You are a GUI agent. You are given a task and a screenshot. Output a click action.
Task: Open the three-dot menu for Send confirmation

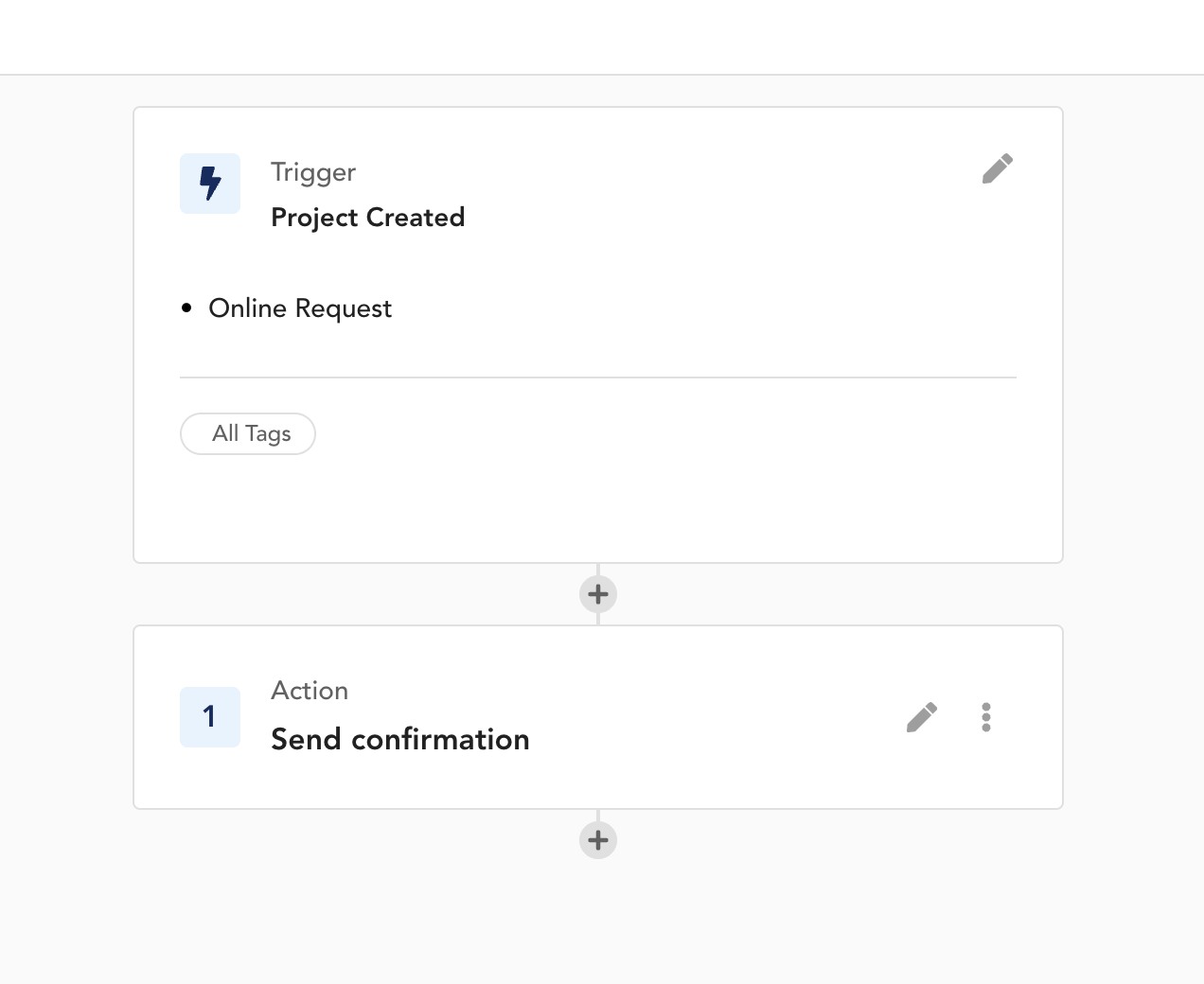tap(986, 717)
